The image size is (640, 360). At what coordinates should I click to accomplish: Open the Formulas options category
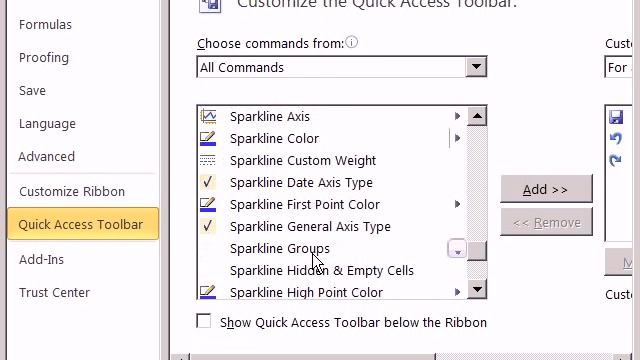45,25
